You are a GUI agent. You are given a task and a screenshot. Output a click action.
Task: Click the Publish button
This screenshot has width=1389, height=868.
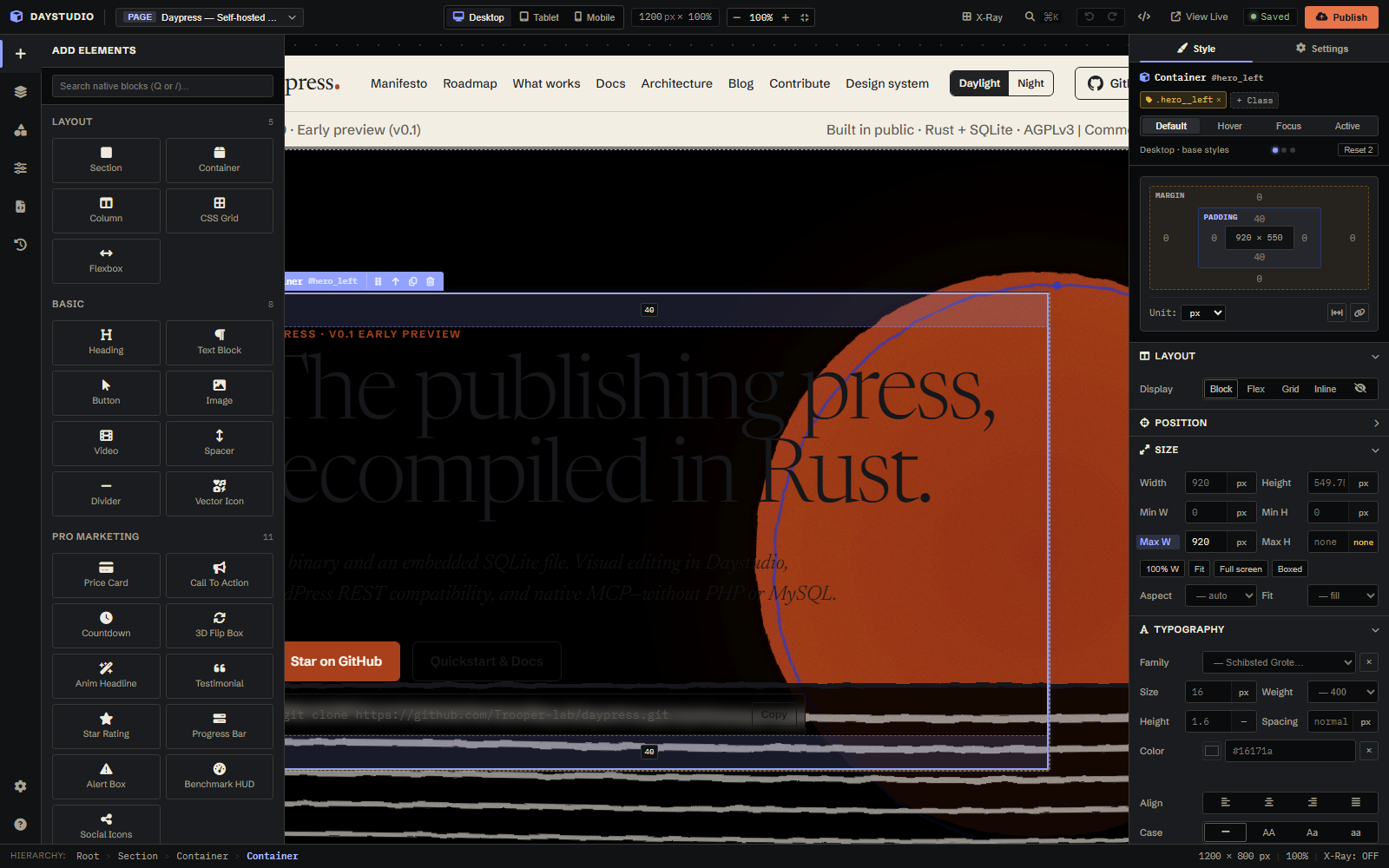pos(1341,16)
